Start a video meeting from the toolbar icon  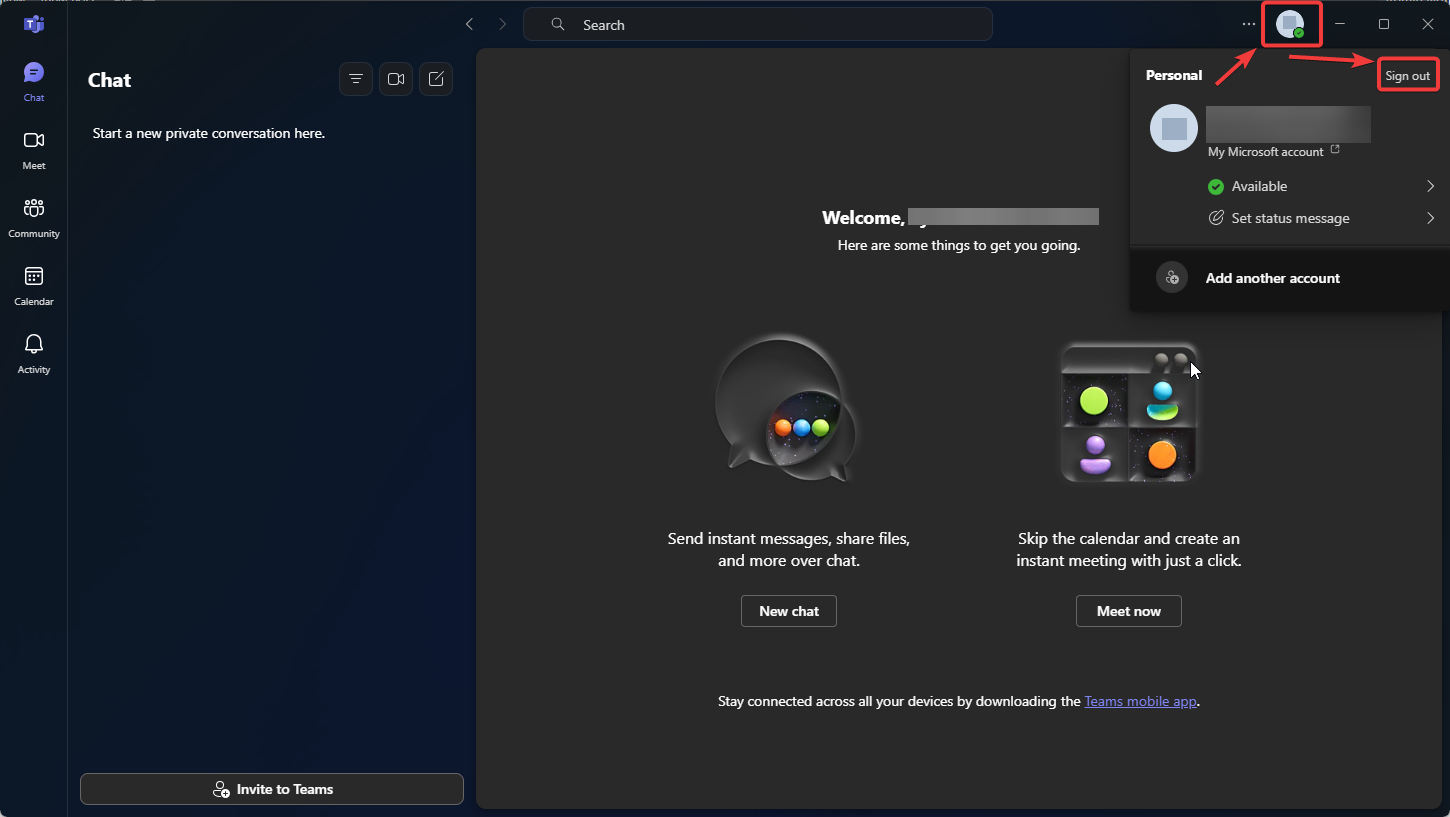pyautogui.click(x=395, y=78)
